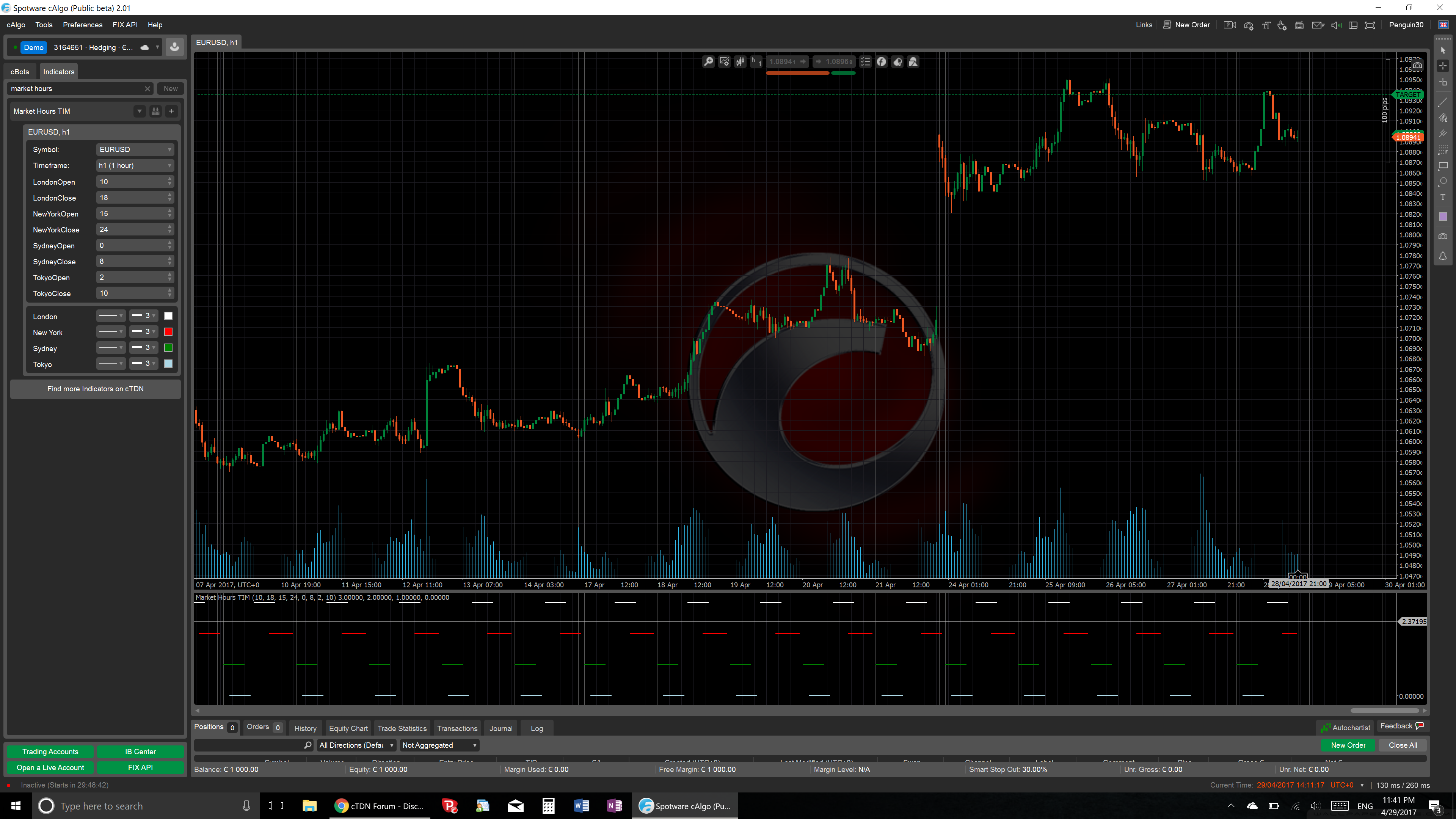Open the font size TT settings icon

pyautogui.click(x=1266, y=25)
